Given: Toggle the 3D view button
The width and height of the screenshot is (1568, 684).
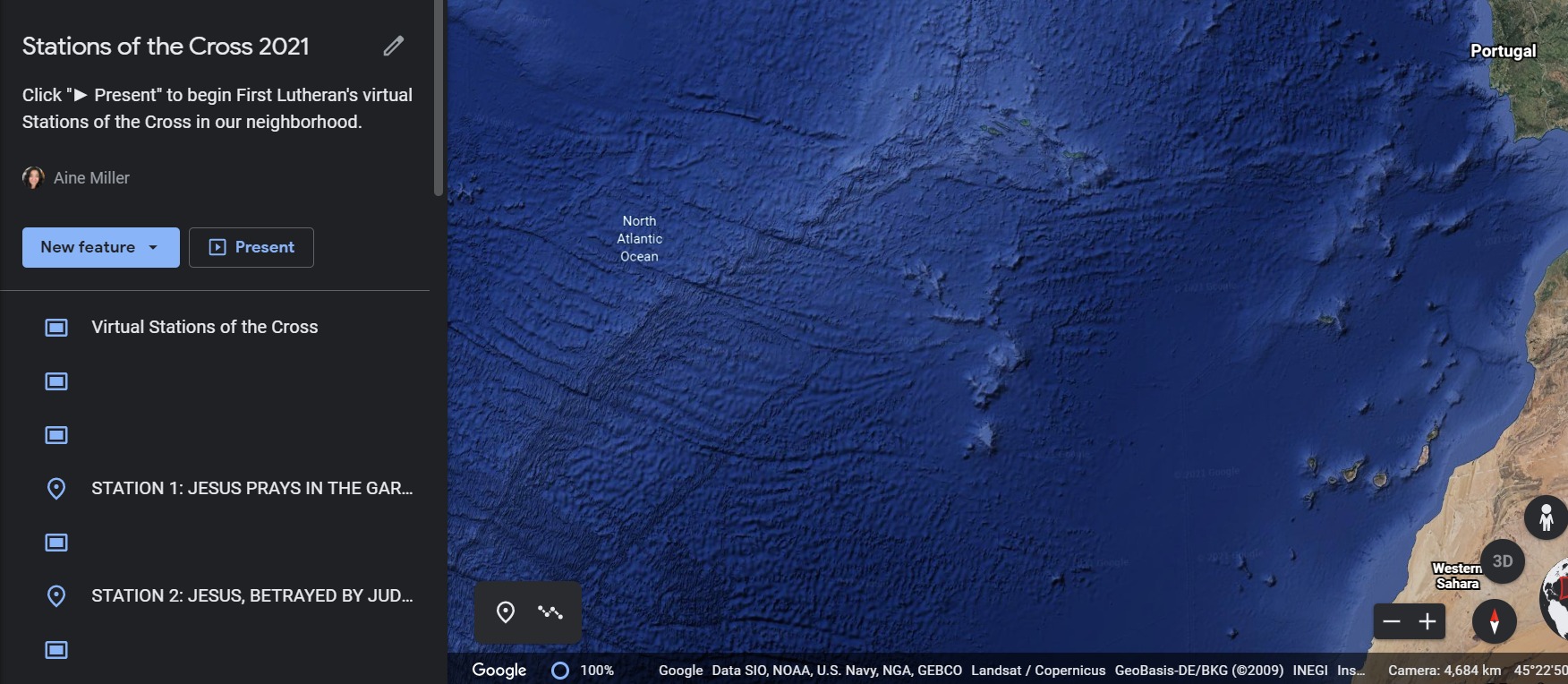Looking at the screenshot, I should 1502,561.
